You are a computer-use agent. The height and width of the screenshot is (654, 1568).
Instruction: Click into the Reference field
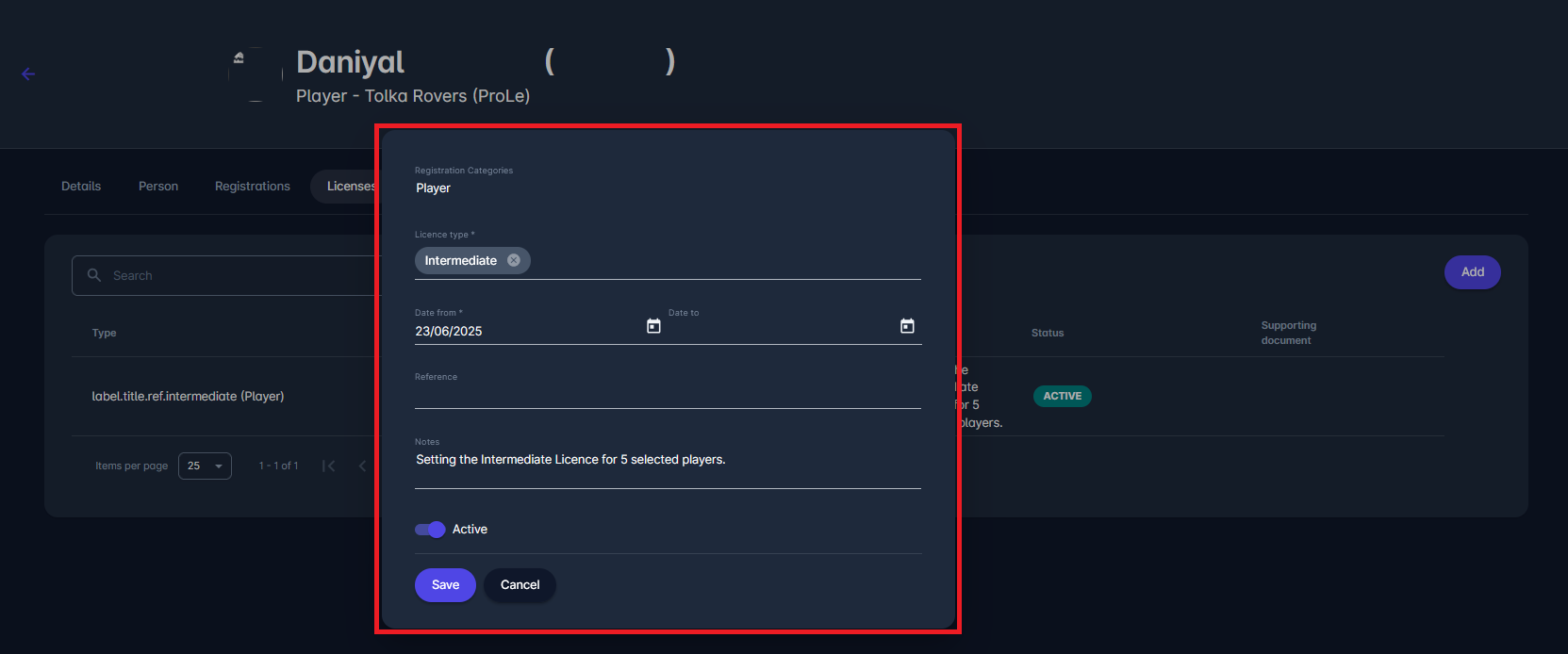coord(668,395)
